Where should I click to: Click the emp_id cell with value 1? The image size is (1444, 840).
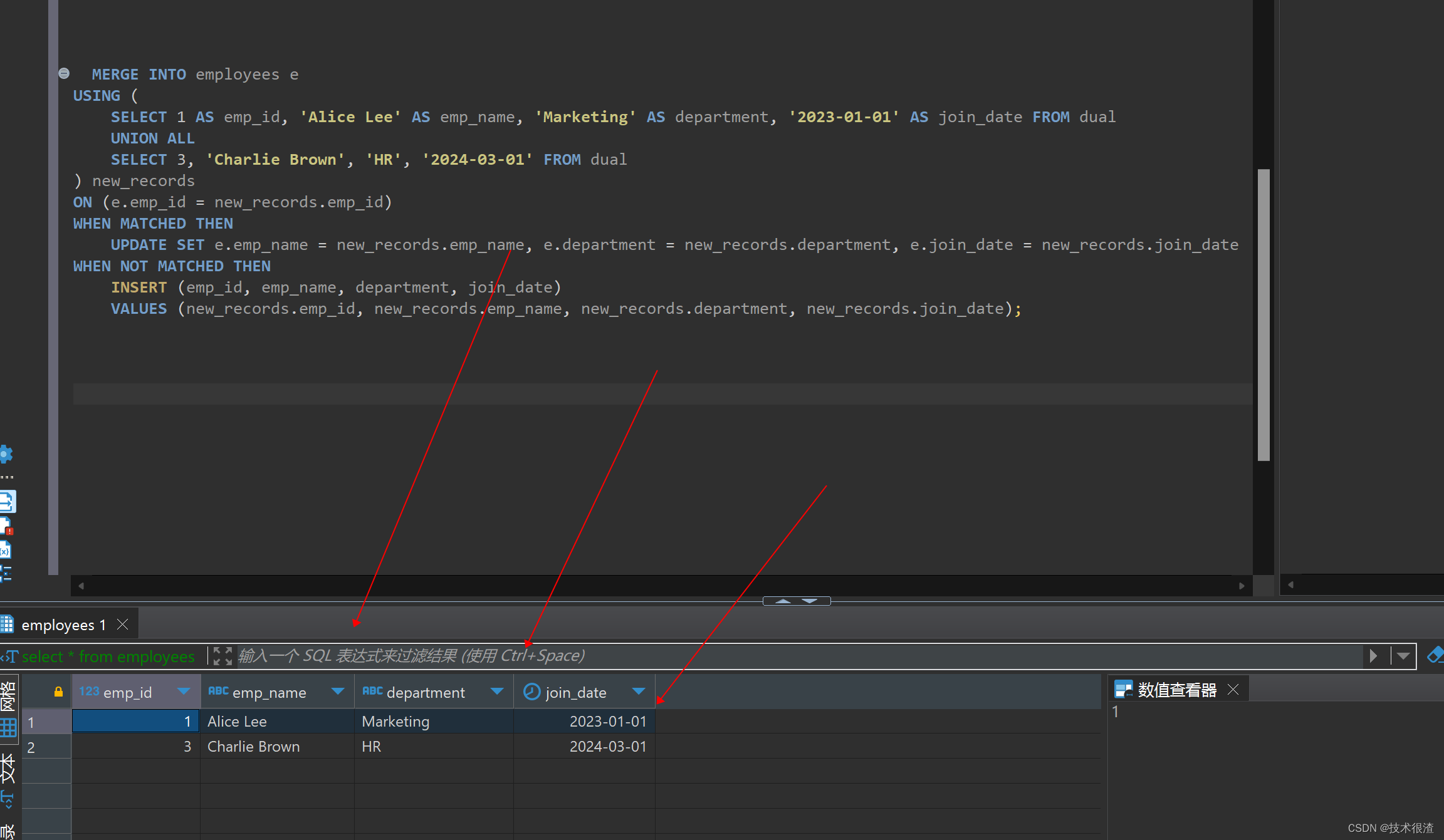[x=136, y=721]
